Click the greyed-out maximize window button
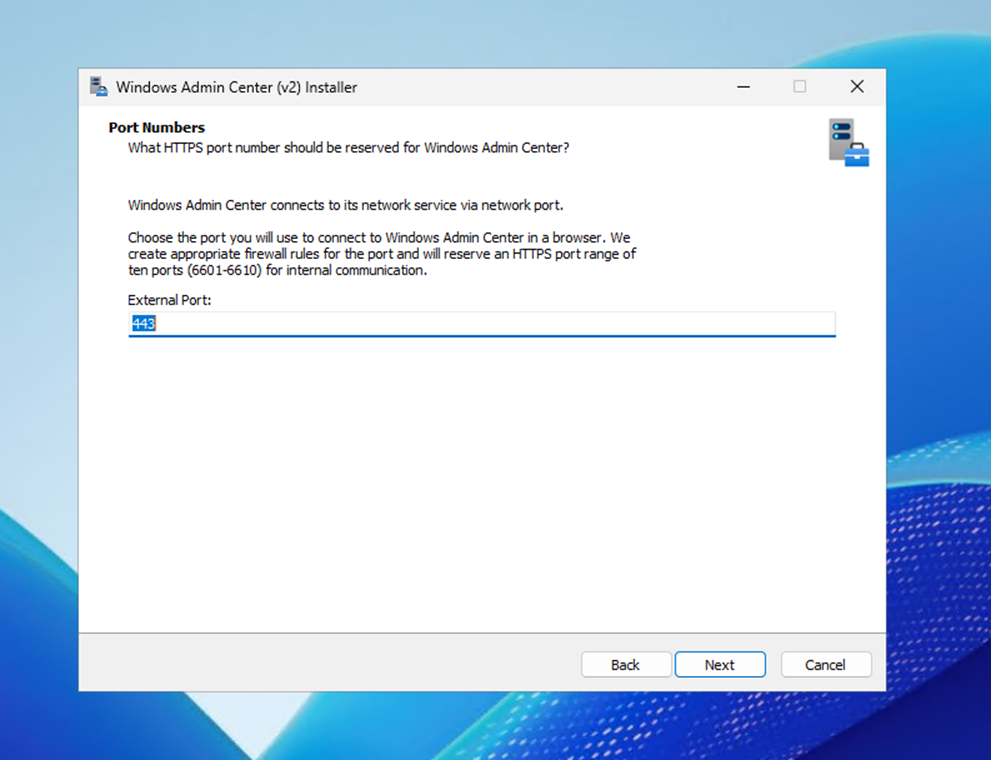The width and height of the screenshot is (991, 760). point(800,87)
